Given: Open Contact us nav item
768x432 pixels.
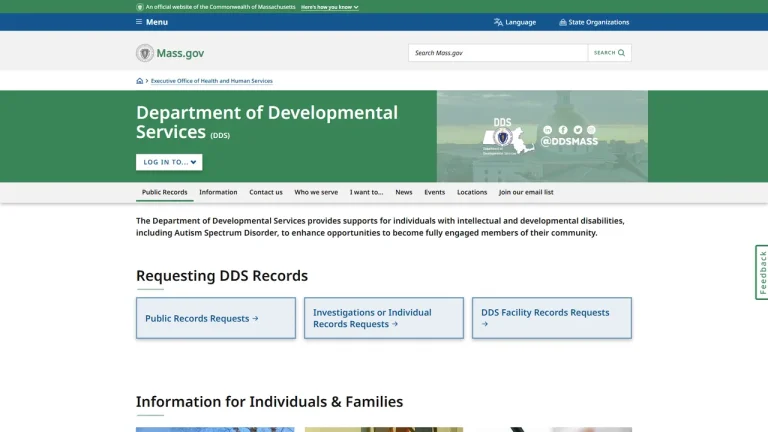Looking at the screenshot, I should click(265, 192).
